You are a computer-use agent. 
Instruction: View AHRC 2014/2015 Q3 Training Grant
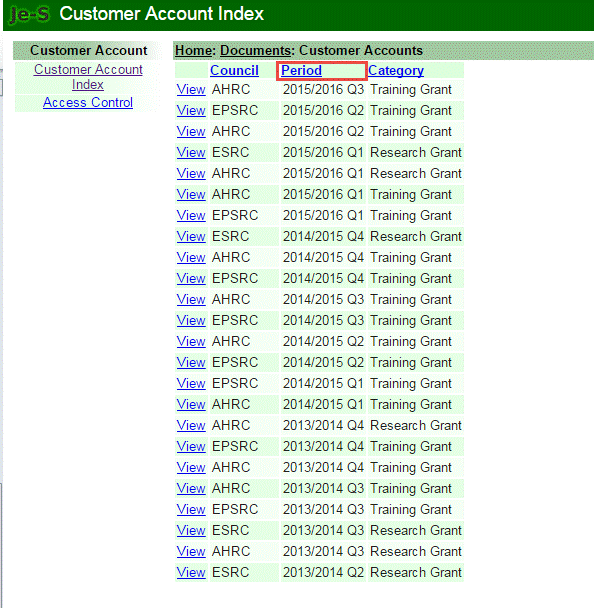[191, 299]
